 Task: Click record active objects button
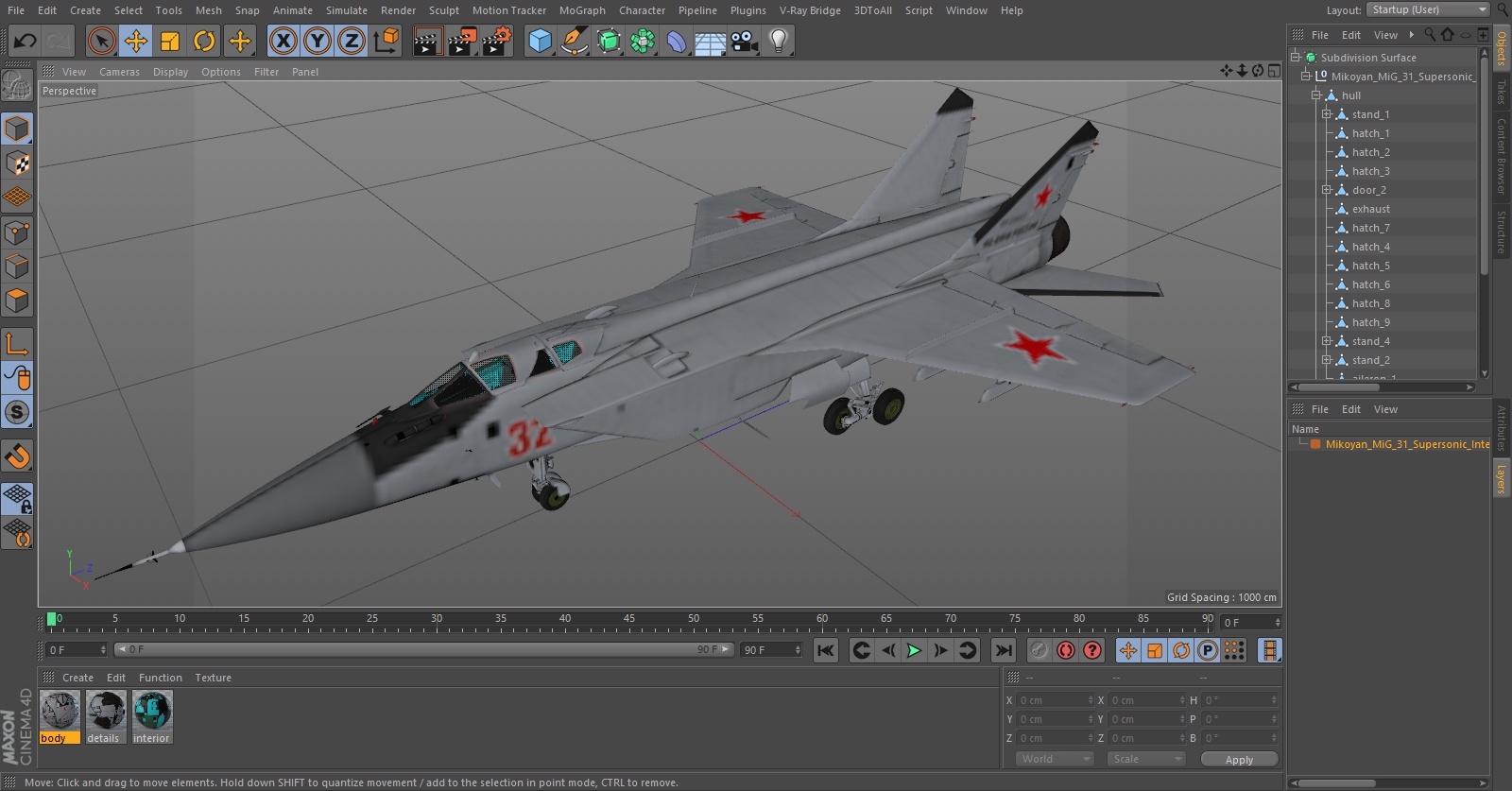pyautogui.click(x=1039, y=650)
